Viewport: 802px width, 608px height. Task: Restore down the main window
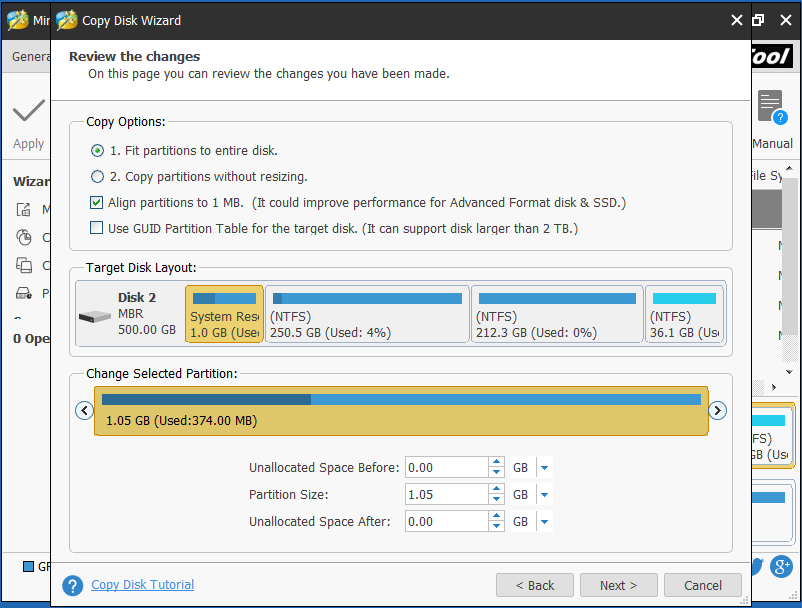coord(758,20)
